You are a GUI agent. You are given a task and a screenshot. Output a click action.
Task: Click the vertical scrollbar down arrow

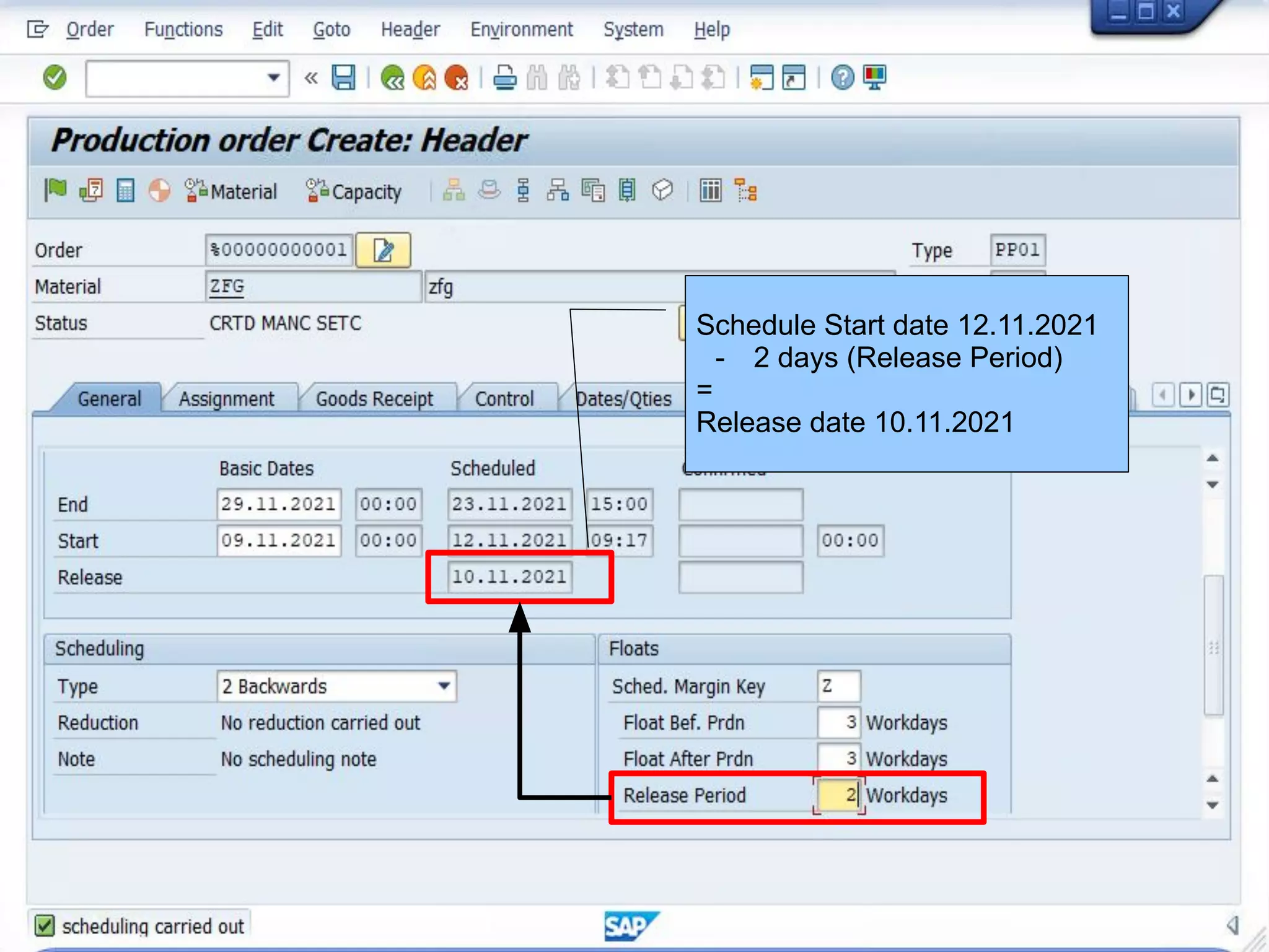tap(1213, 805)
